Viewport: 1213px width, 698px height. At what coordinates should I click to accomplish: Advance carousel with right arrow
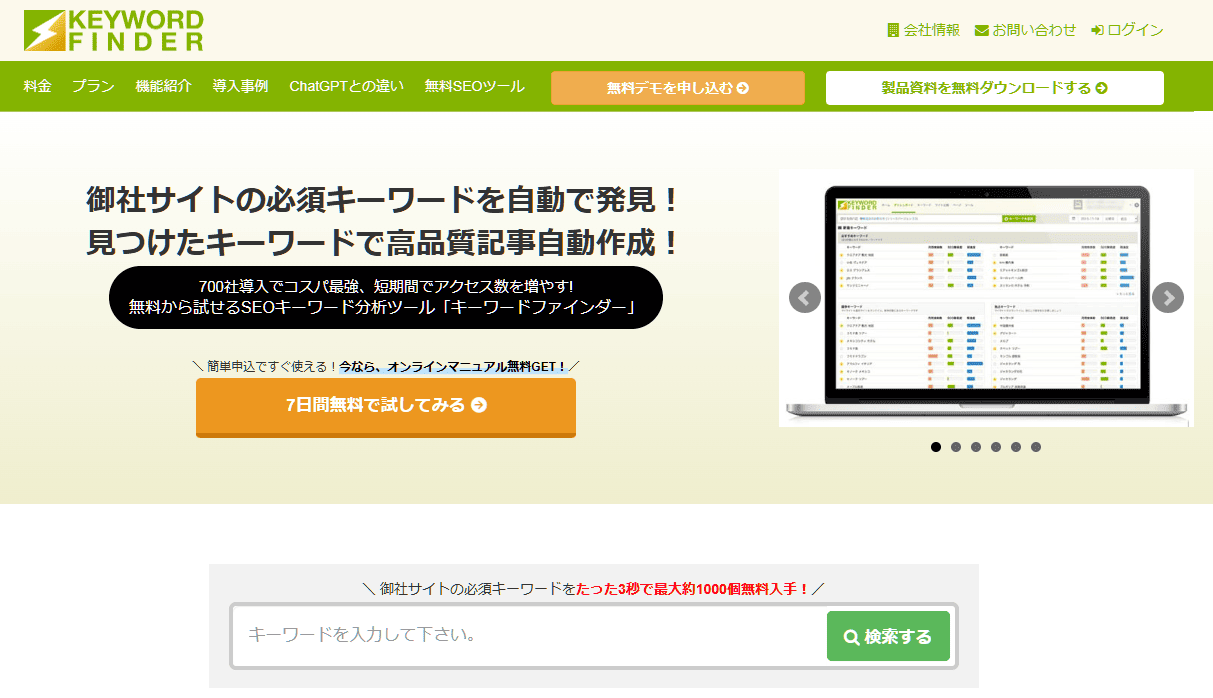(x=1167, y=298)
